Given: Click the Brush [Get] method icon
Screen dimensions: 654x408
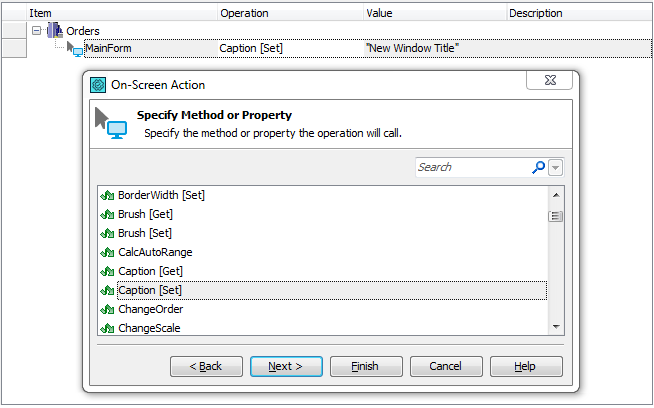Looking at the screenshot, I should [107, 214].
